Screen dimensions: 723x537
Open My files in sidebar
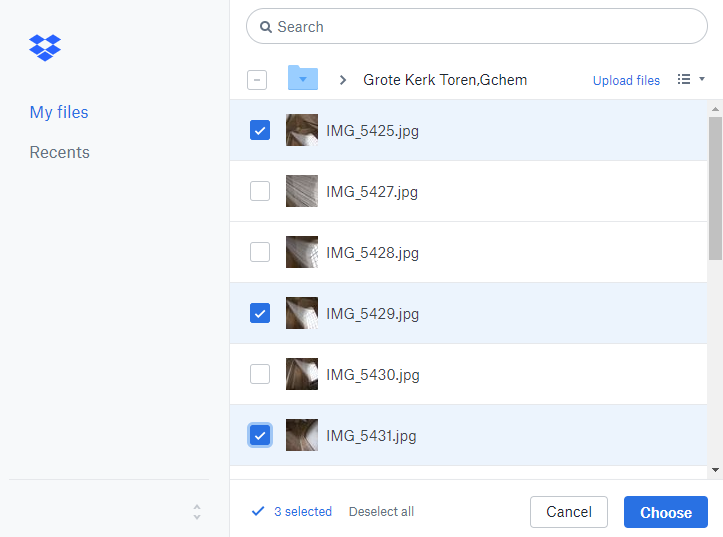pyautogui.click(x=59, y=112)
